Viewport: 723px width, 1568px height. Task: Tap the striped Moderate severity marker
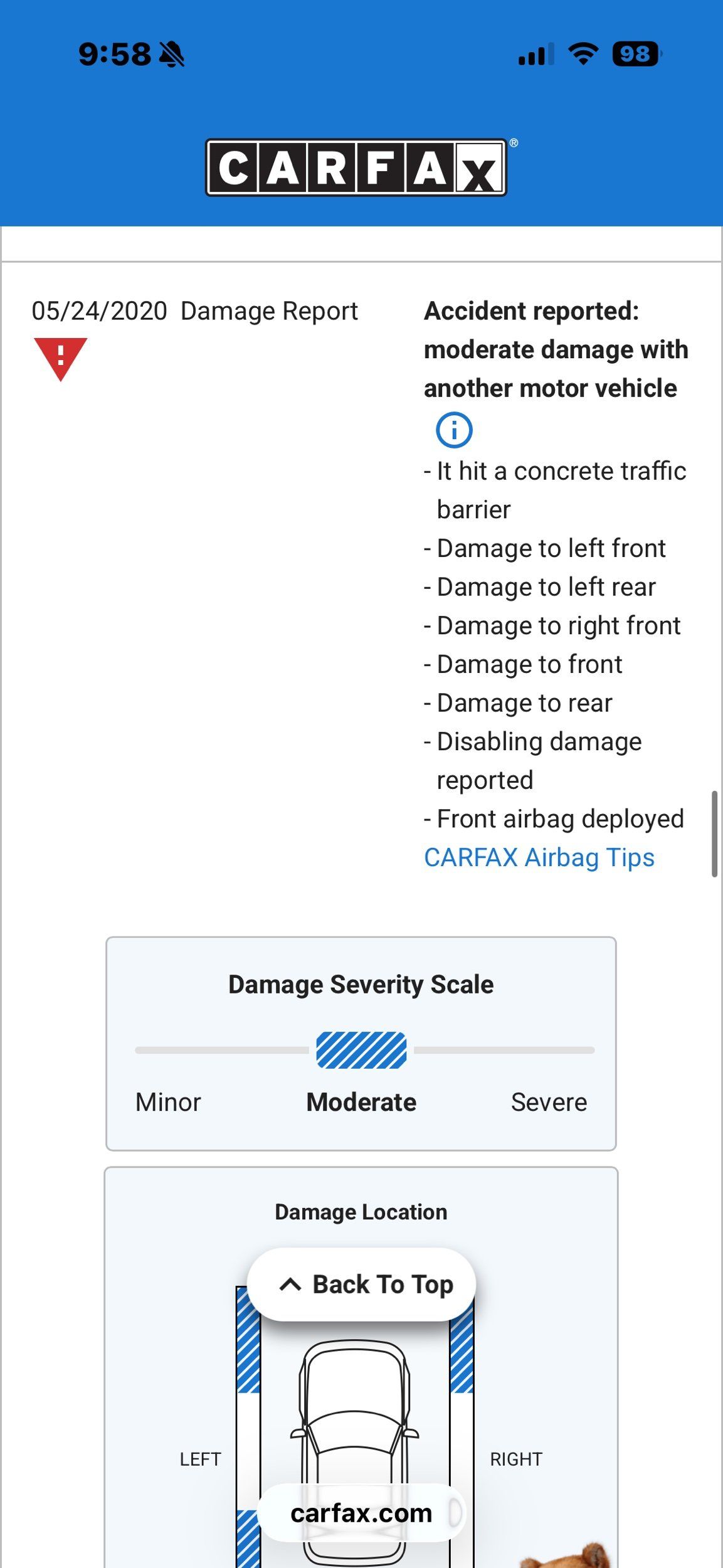tap(361, 1050)
